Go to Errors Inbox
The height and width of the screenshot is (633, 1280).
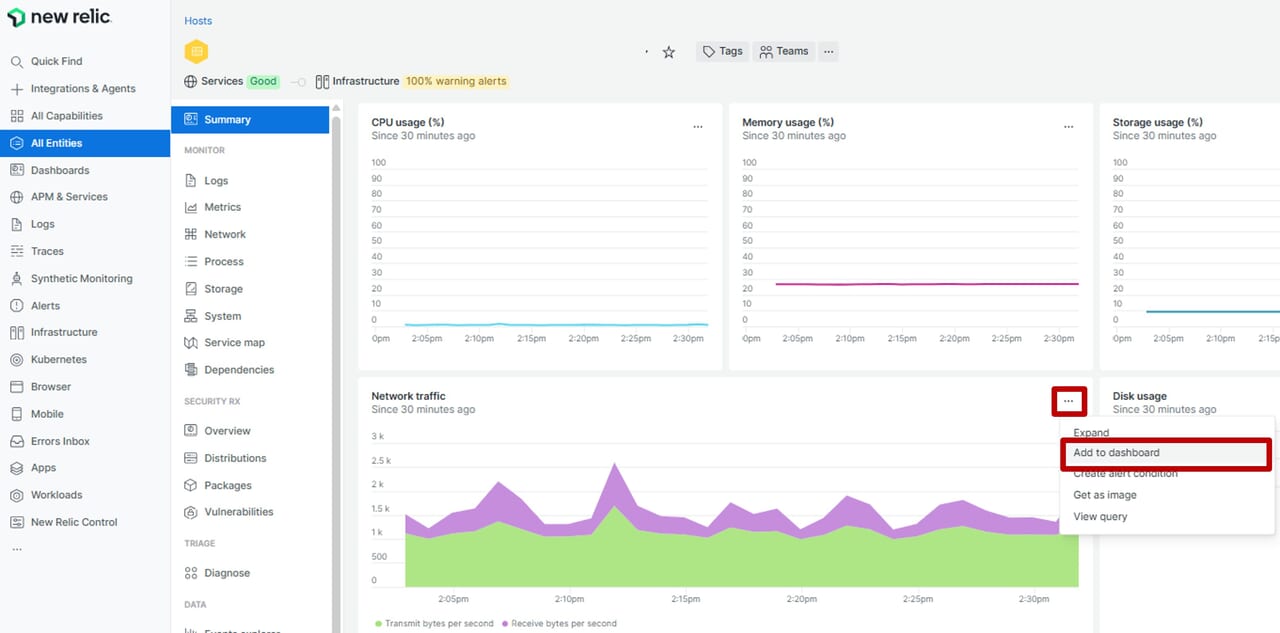[60, 441]
